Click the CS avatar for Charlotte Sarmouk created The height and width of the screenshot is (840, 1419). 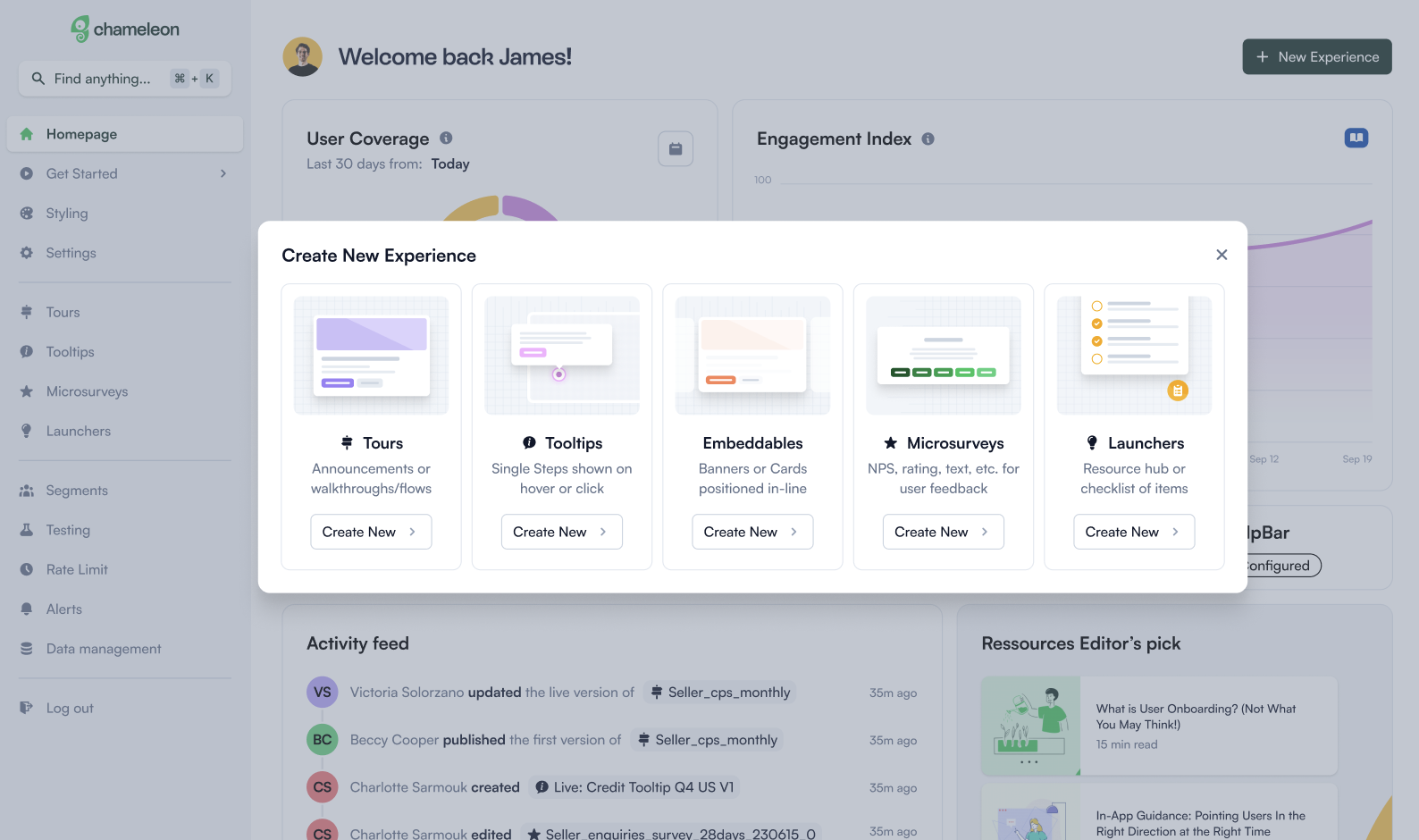(x=323, y=786)
